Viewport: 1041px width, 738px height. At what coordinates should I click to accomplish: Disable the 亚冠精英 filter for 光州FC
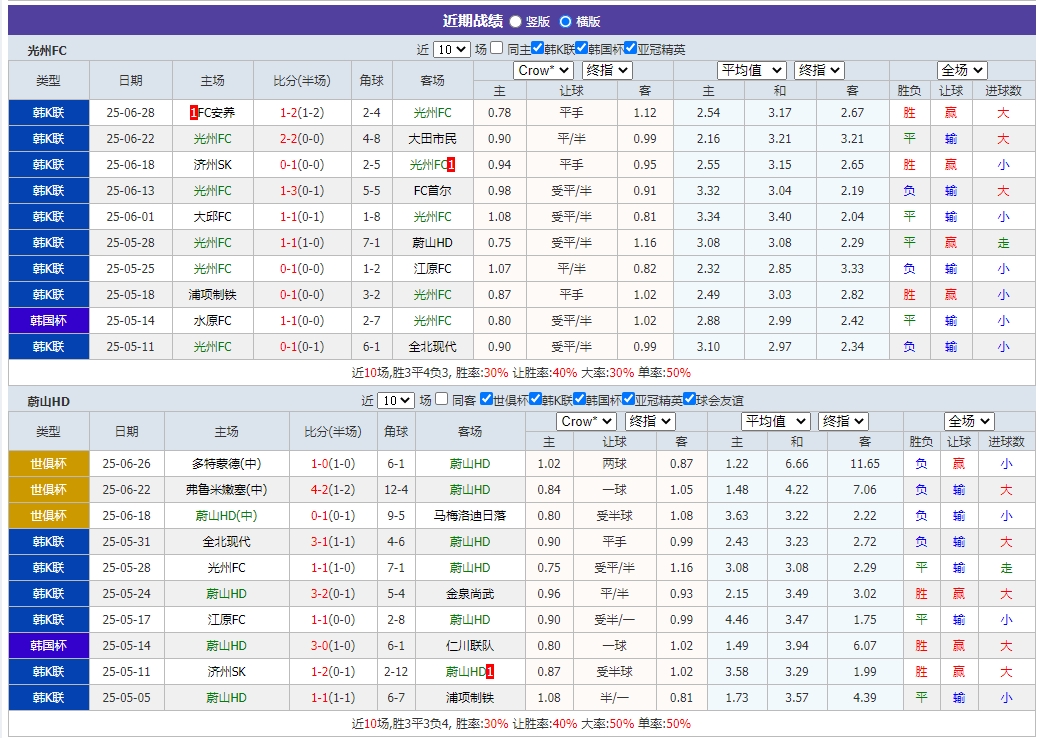631,46
